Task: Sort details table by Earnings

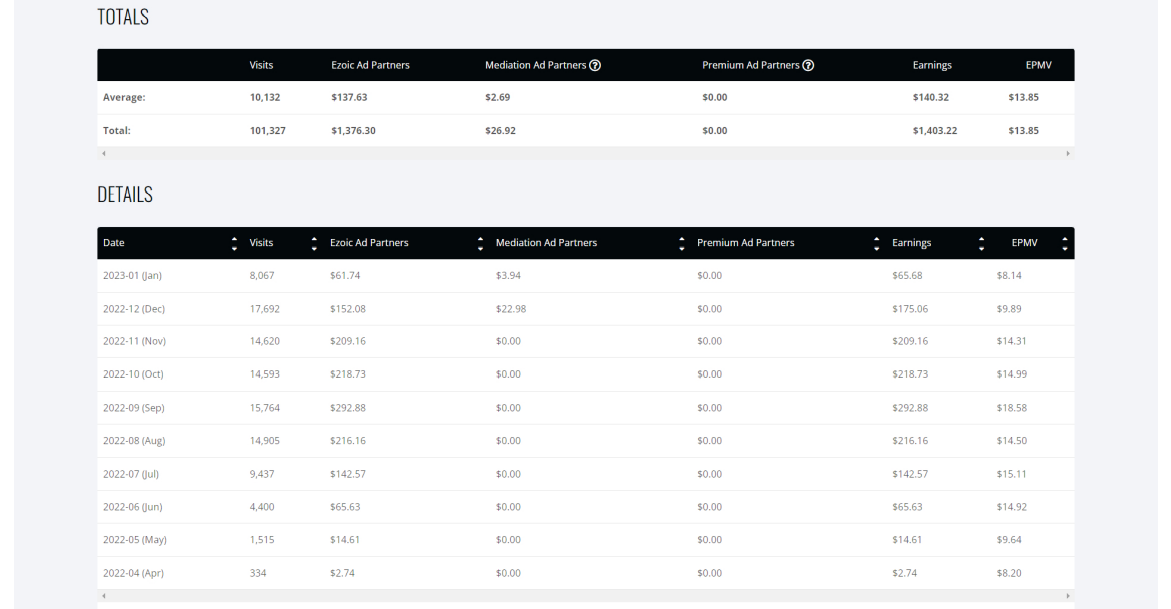Action: click(x=981, y=243)
